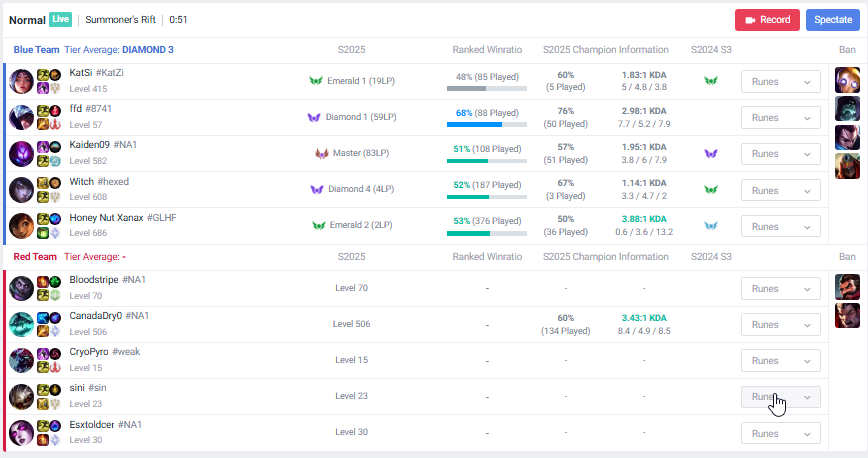868x458 pixels.
Task: Click ffd's champion portrait icon
Action: click(x=22, y=117)
